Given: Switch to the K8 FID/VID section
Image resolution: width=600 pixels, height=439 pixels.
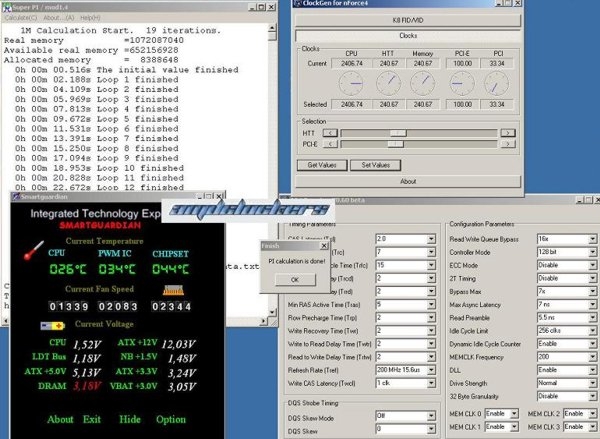Looking at the screenshot, I should tap(407, 19).
